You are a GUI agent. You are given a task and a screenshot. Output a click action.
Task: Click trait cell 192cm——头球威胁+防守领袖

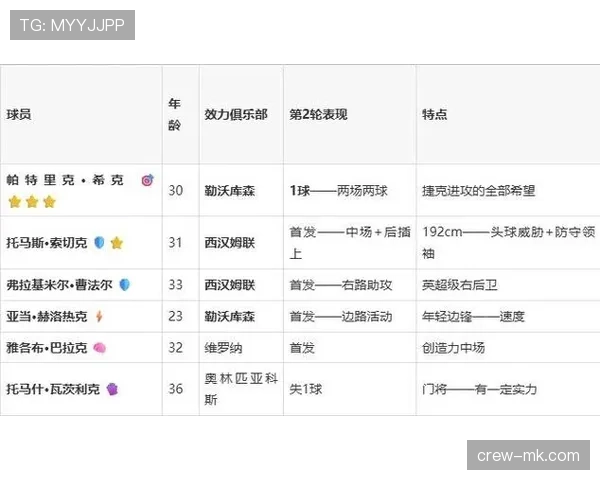point(509,243)
